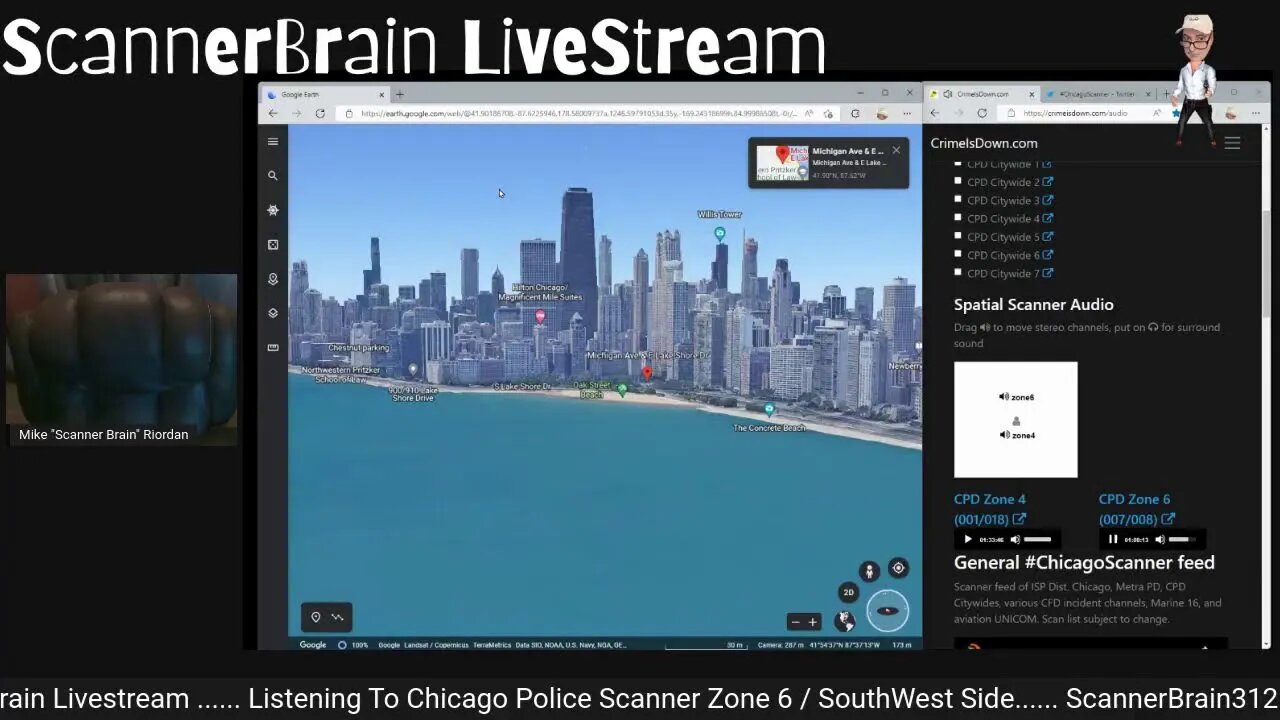Screen dimensions: 1280x720
Task: Open the CPD Citywide 3 link text
Action: [1003, 200]
